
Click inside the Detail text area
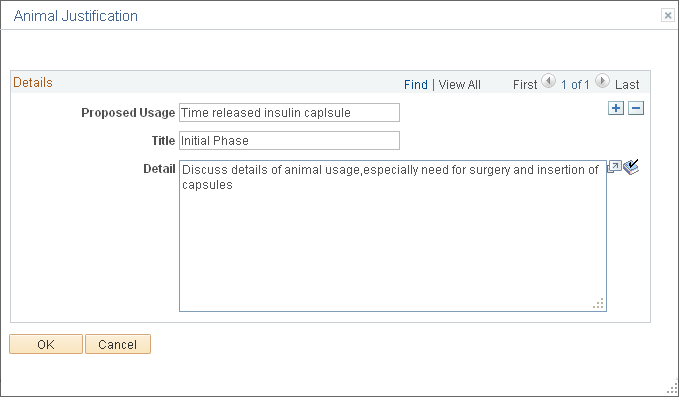[393, 236]
